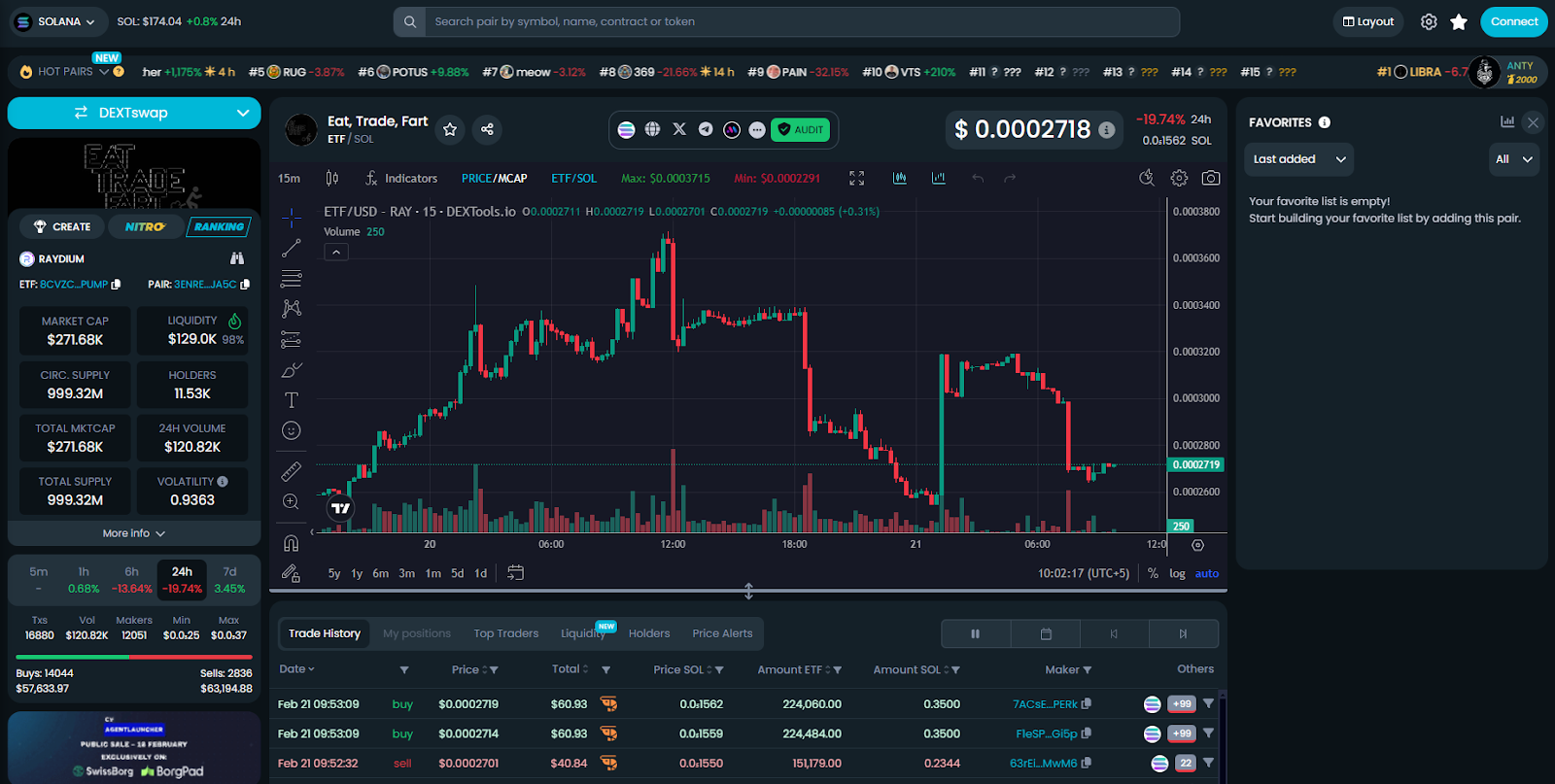This screenshot has width=1555, height=784.
Task: Click the binoculars icon next to Raydium
Action: (x=237, y=258)
